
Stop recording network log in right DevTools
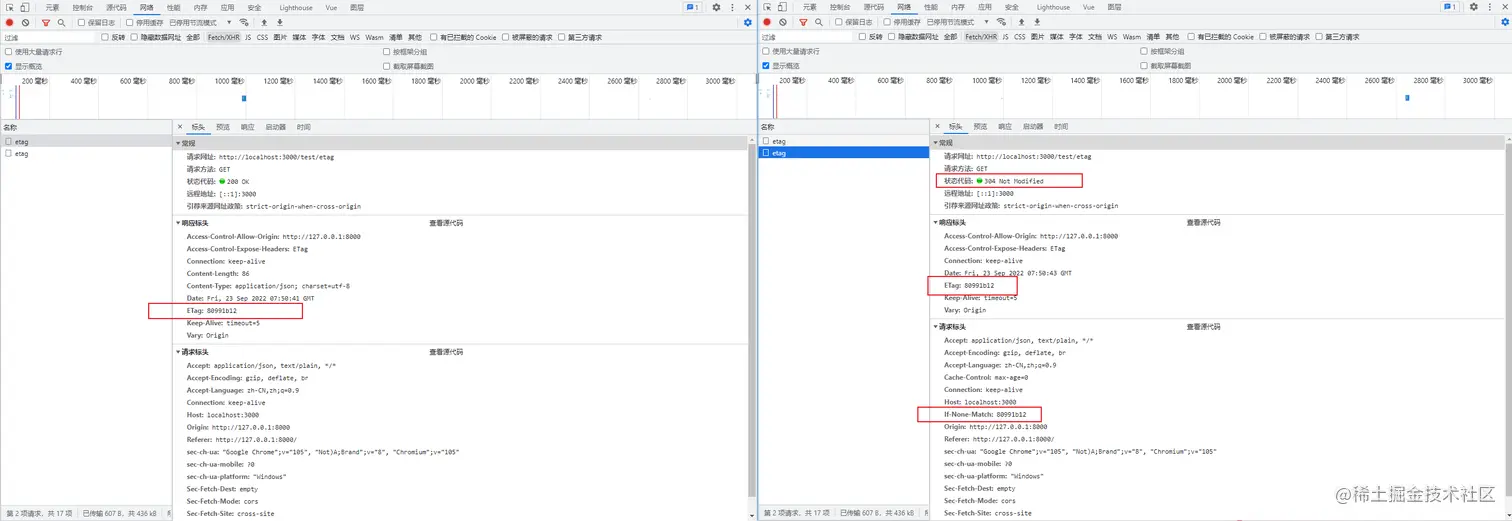tap(767, 22)
